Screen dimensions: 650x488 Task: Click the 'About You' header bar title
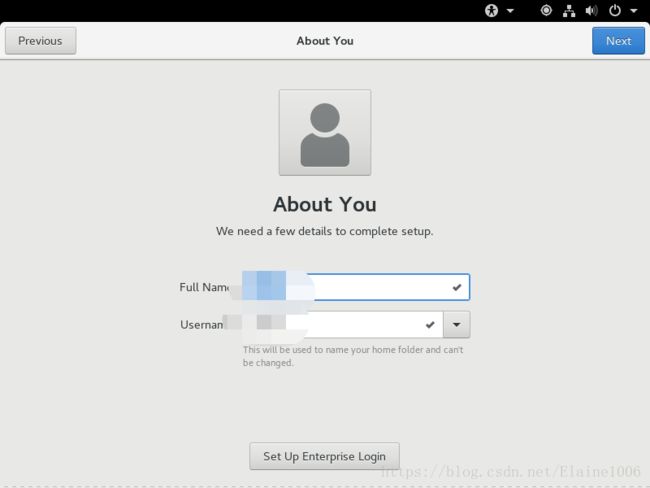click(325, 41)
